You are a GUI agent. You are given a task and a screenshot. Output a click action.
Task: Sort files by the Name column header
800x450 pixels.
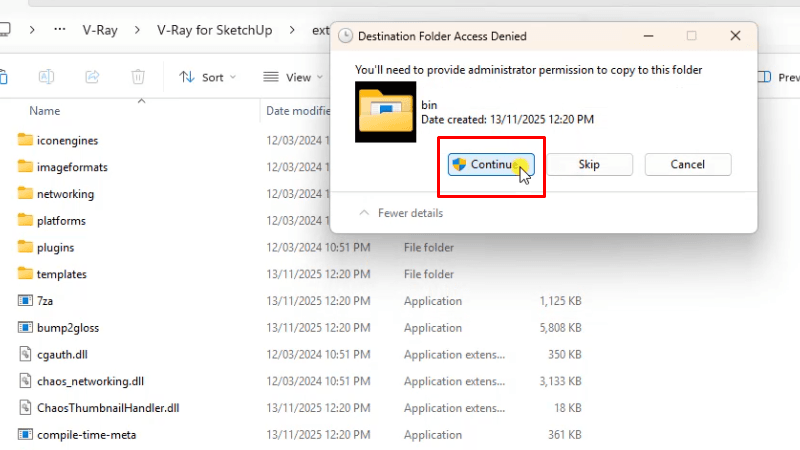pos(45,111)
